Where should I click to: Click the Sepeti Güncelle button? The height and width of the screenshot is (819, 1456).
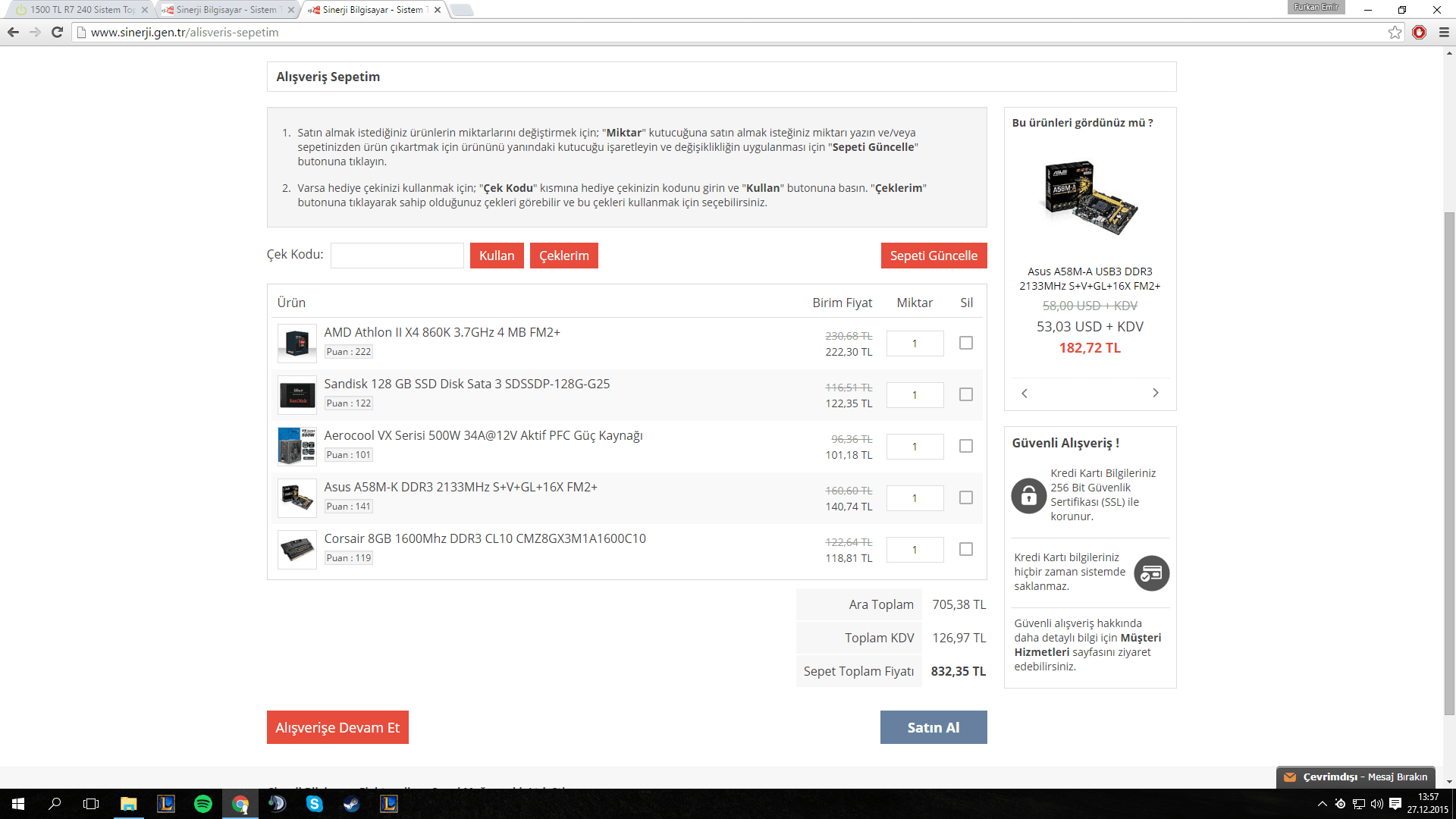point(934,256)
